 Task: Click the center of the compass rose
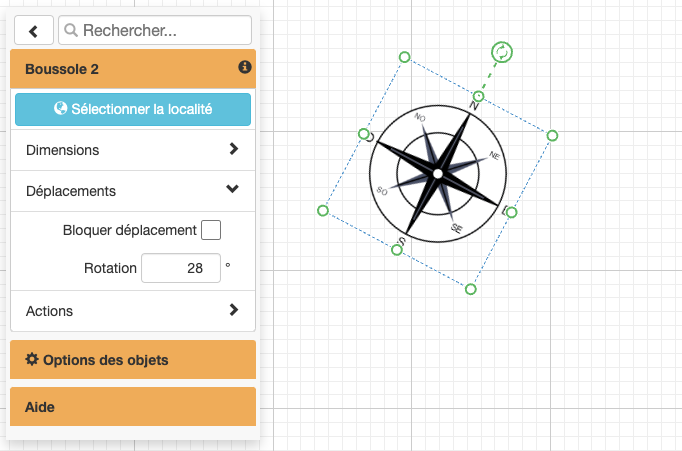[x=437, y=175]
